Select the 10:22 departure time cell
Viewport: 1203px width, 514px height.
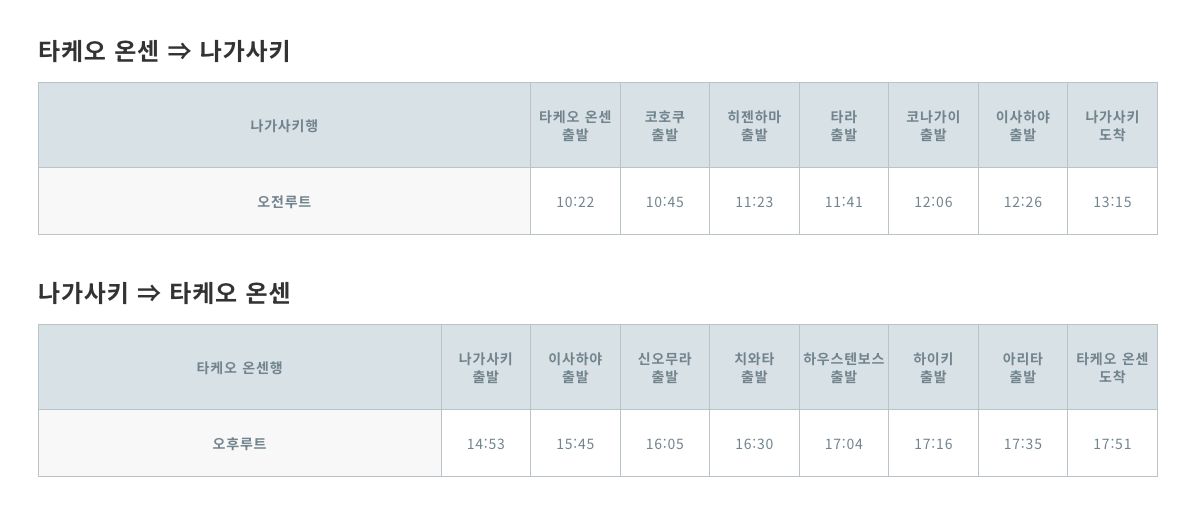click(x=575, y=202)
